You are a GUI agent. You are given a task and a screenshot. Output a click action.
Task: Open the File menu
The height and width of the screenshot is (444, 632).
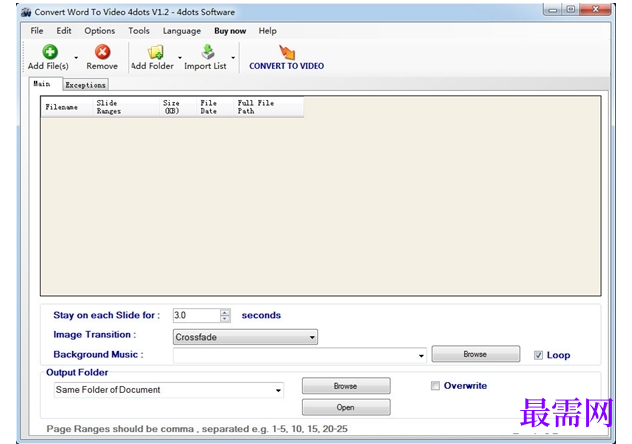37,31
